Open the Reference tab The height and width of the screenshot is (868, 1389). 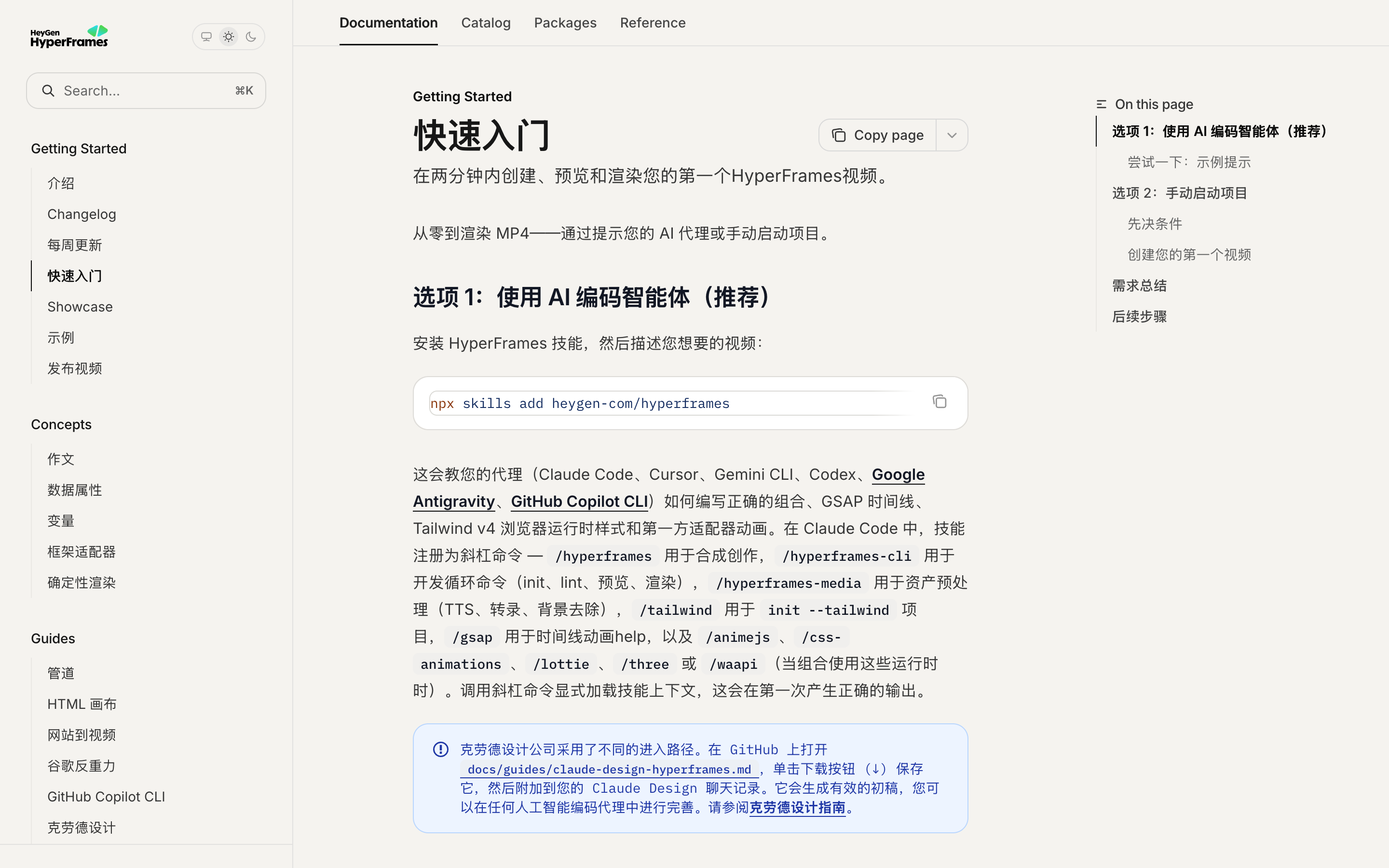click(x=653, y=23)
